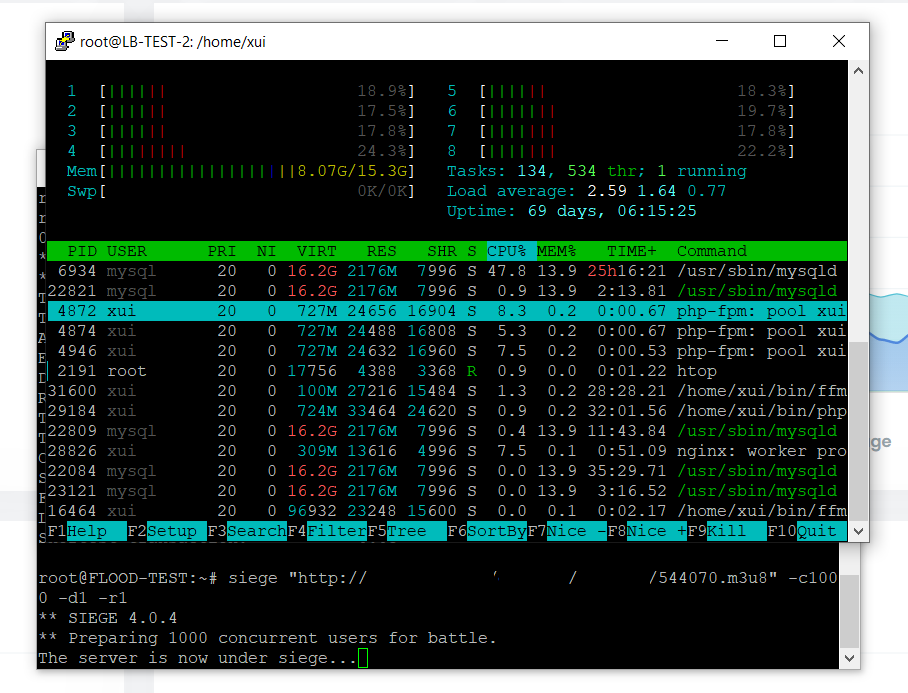This screenshot has height=693, width=908.
Task: Click F7 Nice - to lower niceness
Action: coord(567,531)
